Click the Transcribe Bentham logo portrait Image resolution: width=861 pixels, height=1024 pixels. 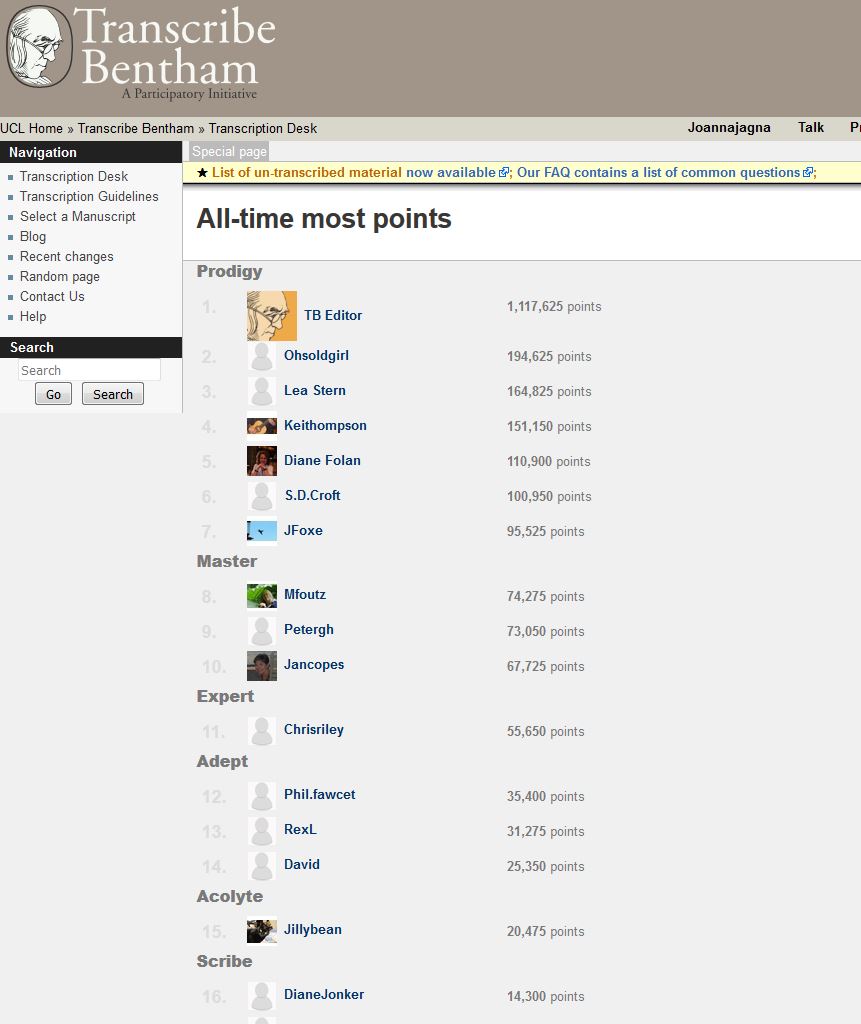coord(38,46)
